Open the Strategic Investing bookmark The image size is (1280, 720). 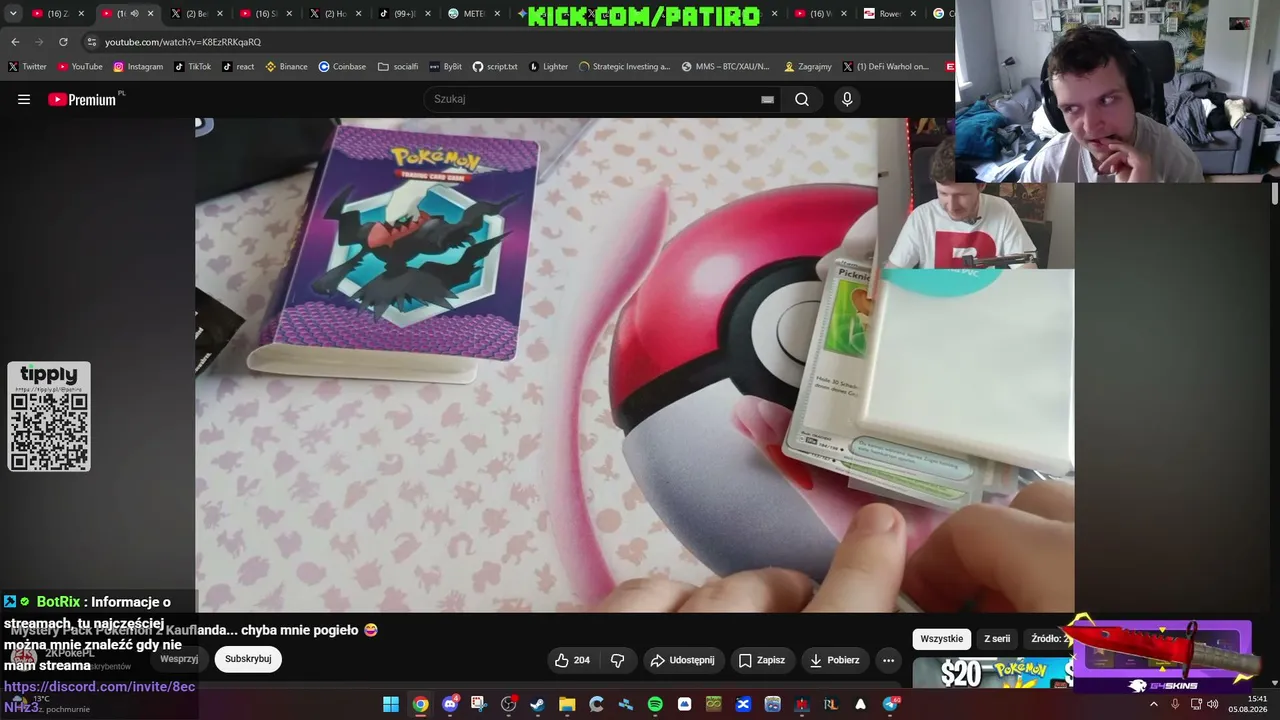tap(624, 67)
